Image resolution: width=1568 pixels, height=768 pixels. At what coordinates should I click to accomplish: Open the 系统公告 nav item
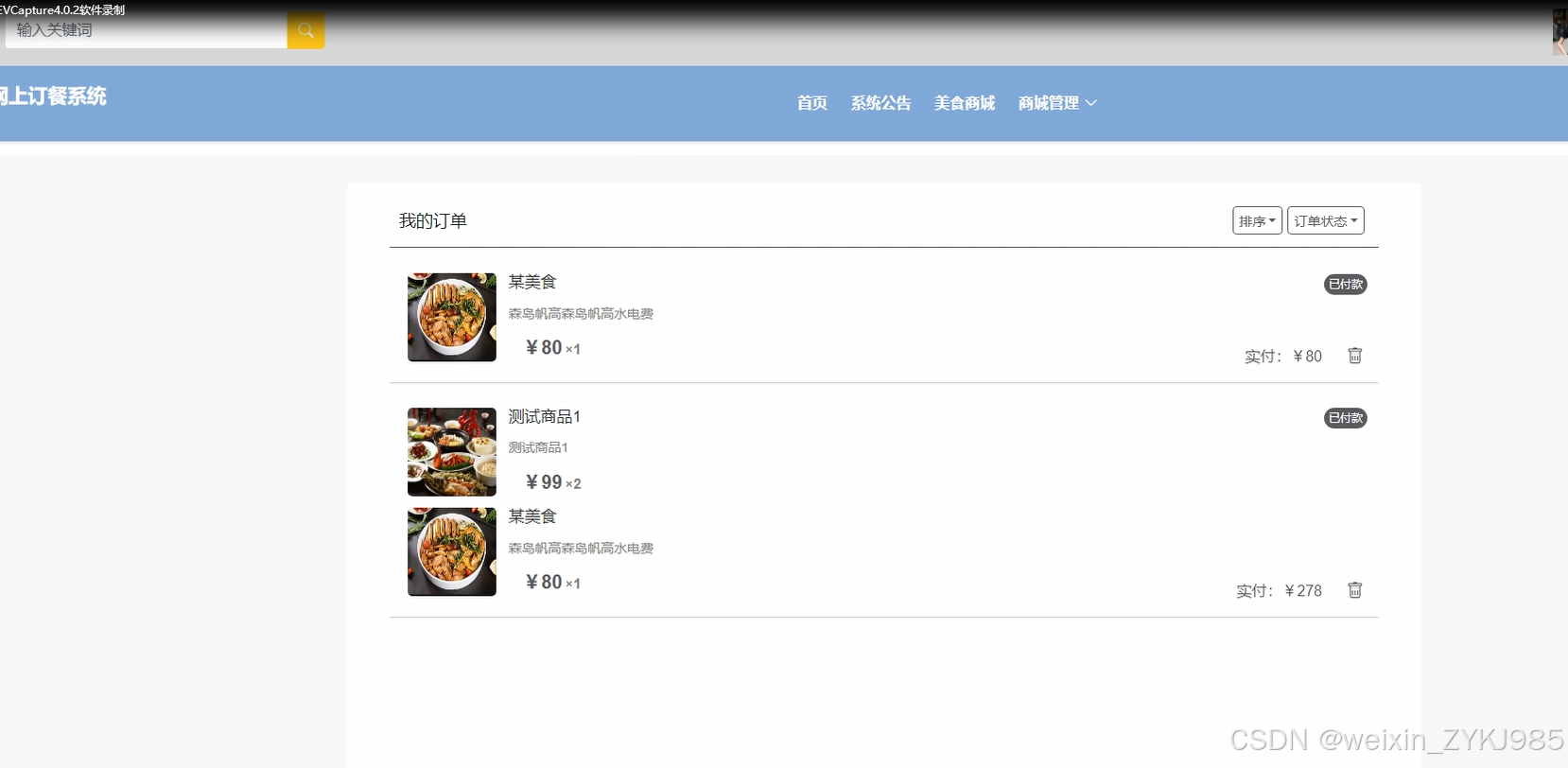(x=880, y=103)
